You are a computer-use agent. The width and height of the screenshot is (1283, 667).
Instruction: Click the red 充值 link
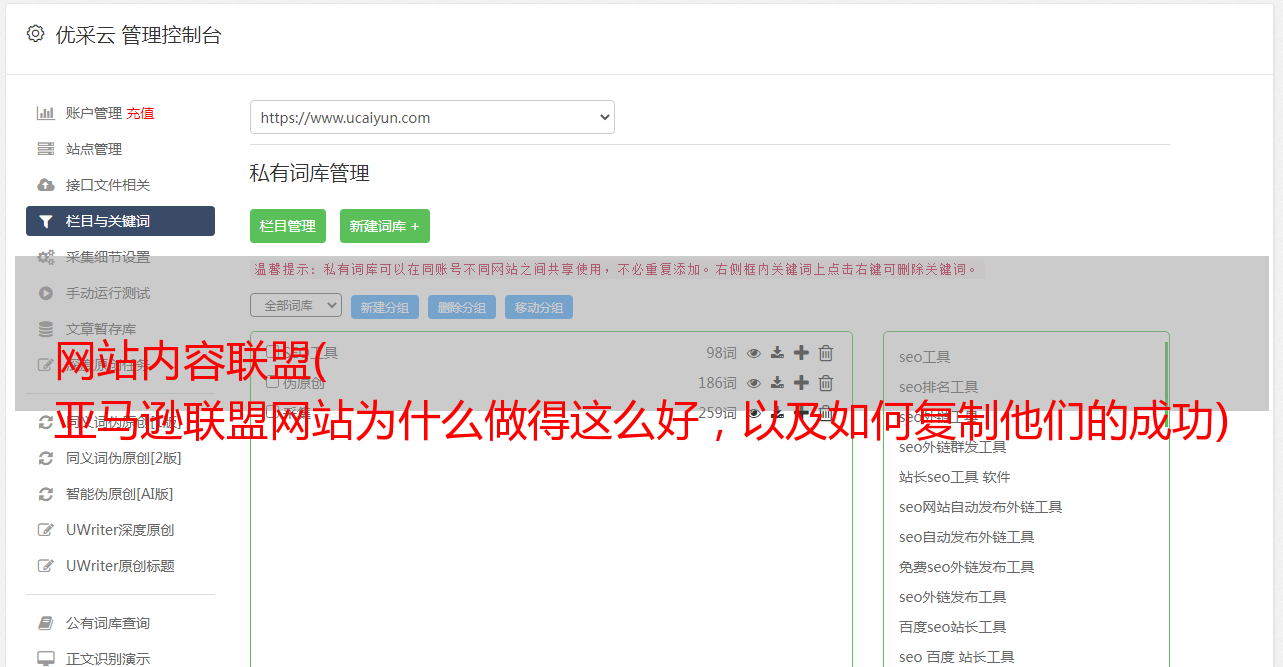tap(140, 113)
